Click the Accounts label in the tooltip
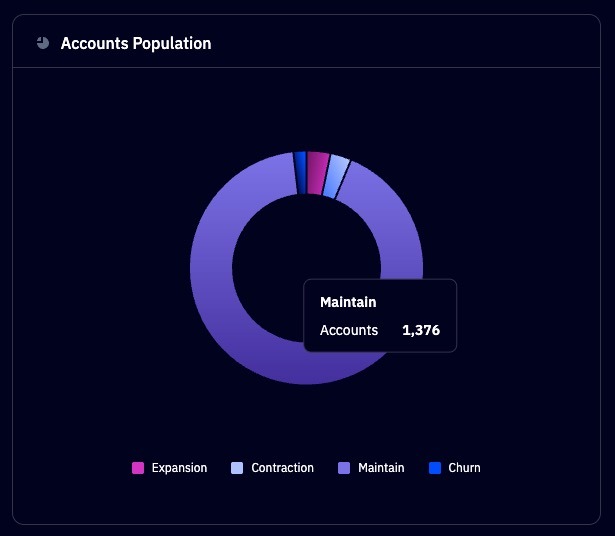Screen dimensions: 615x536 coord(349,330)
